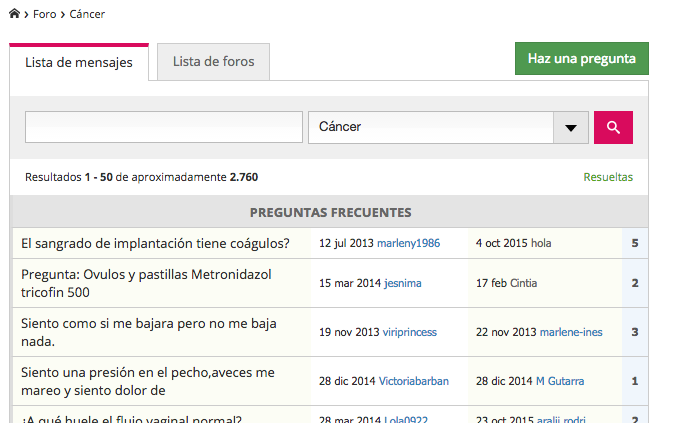Click date '15 mar 2014'

click(x=349, y=283)
